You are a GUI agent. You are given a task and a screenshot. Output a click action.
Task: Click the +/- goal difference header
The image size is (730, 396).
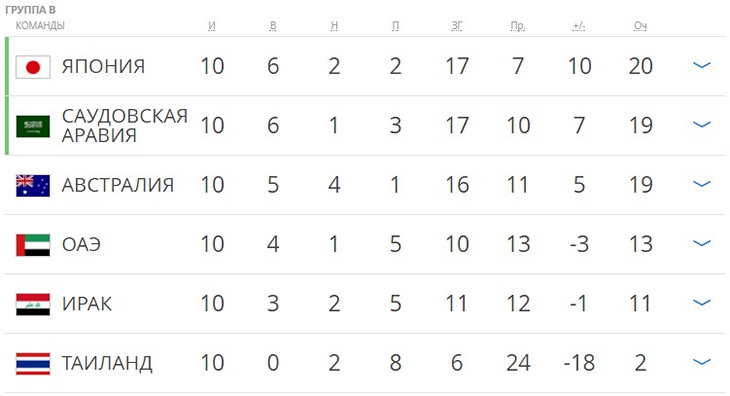pos(579,26)
